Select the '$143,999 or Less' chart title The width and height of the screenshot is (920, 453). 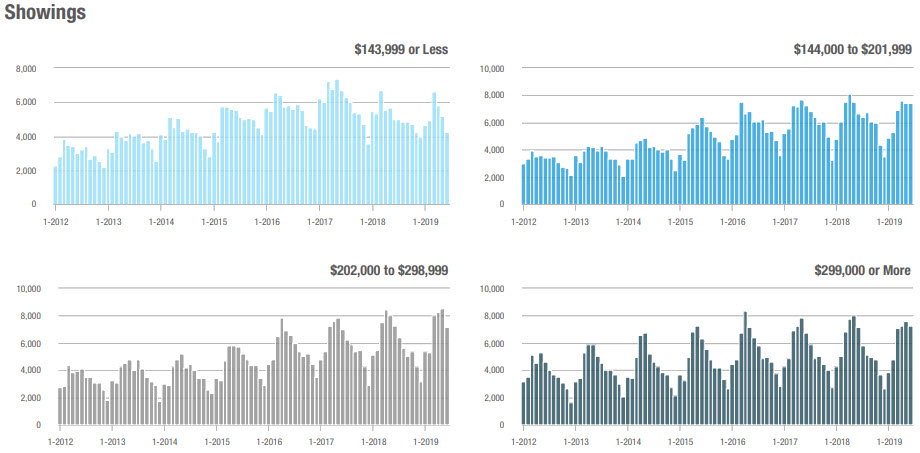[x=401, y=49]
